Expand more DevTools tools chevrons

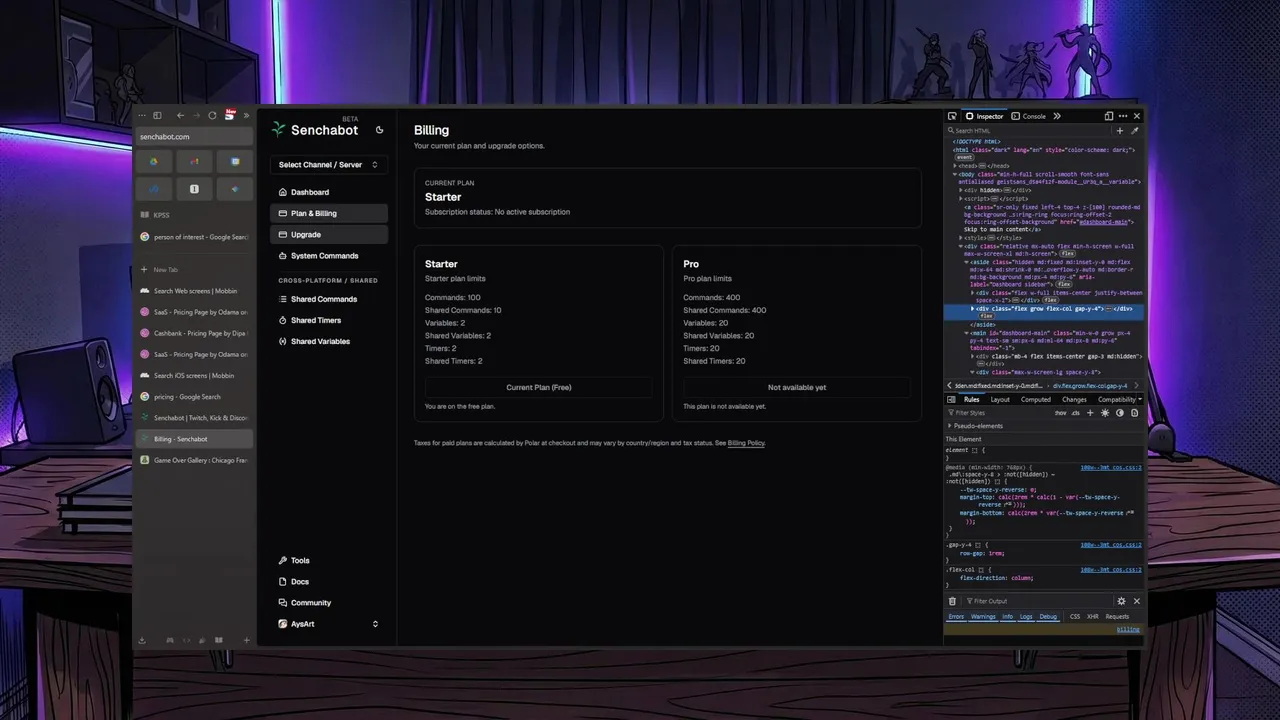[x=1057, y=116]
